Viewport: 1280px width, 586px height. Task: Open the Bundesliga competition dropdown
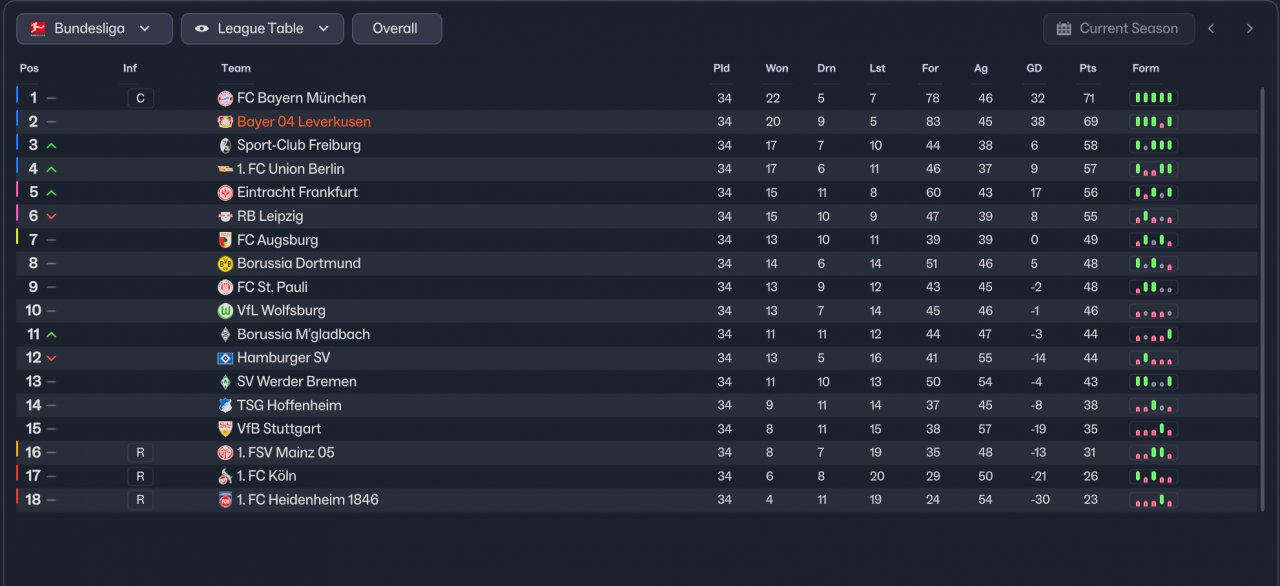click(x=94, y=29)
